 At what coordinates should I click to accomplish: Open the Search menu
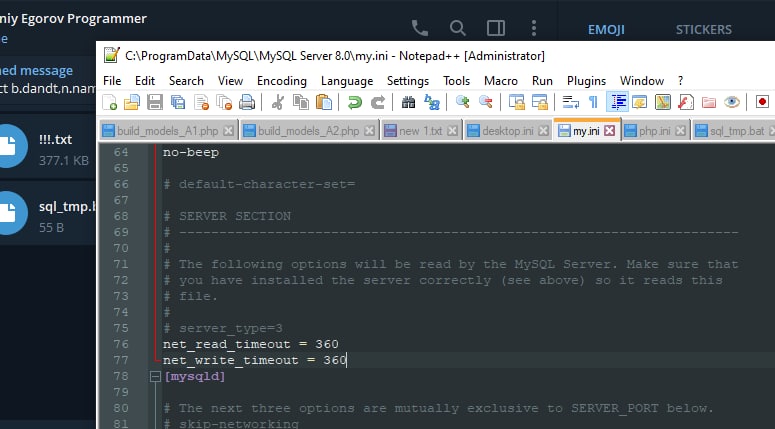coord(186,81)
